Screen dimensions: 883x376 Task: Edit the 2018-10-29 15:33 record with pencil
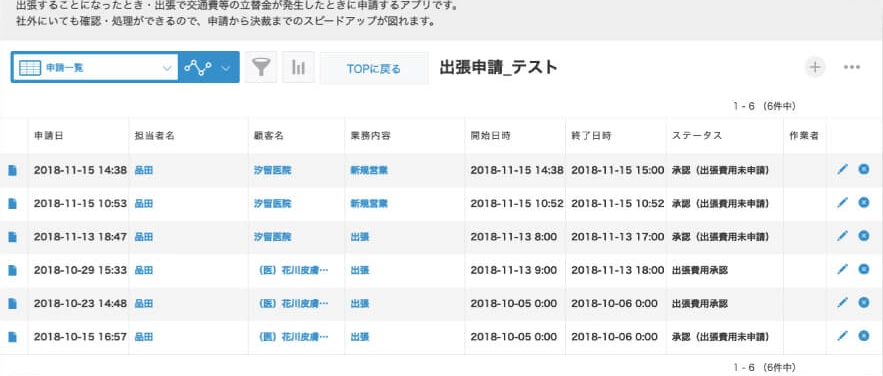(x=842, y=269)
